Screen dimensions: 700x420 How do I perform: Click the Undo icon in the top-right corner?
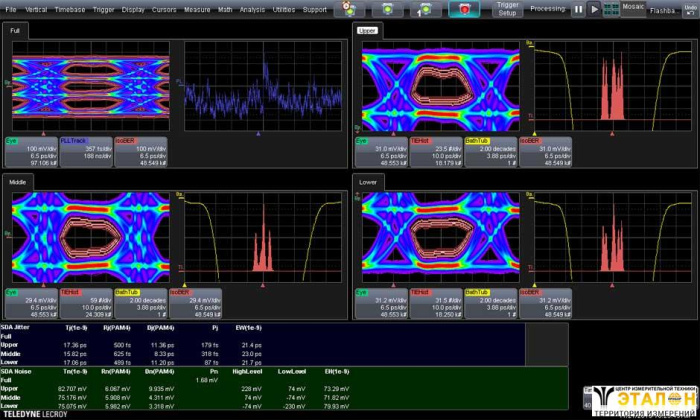(x=689, y=9)
